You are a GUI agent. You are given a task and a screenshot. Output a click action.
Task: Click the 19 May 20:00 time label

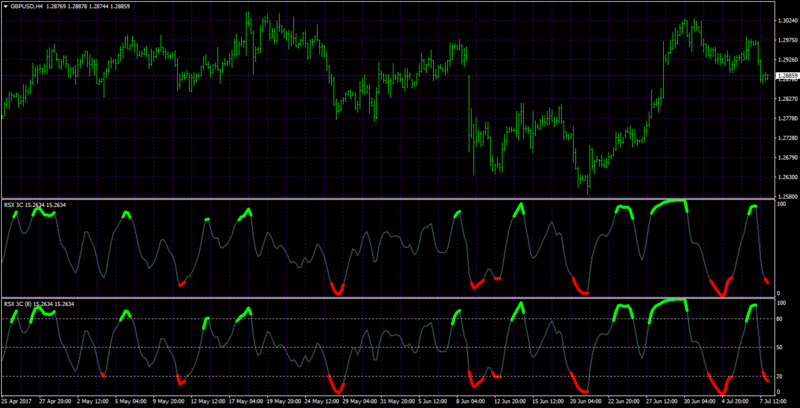point(284,401)
